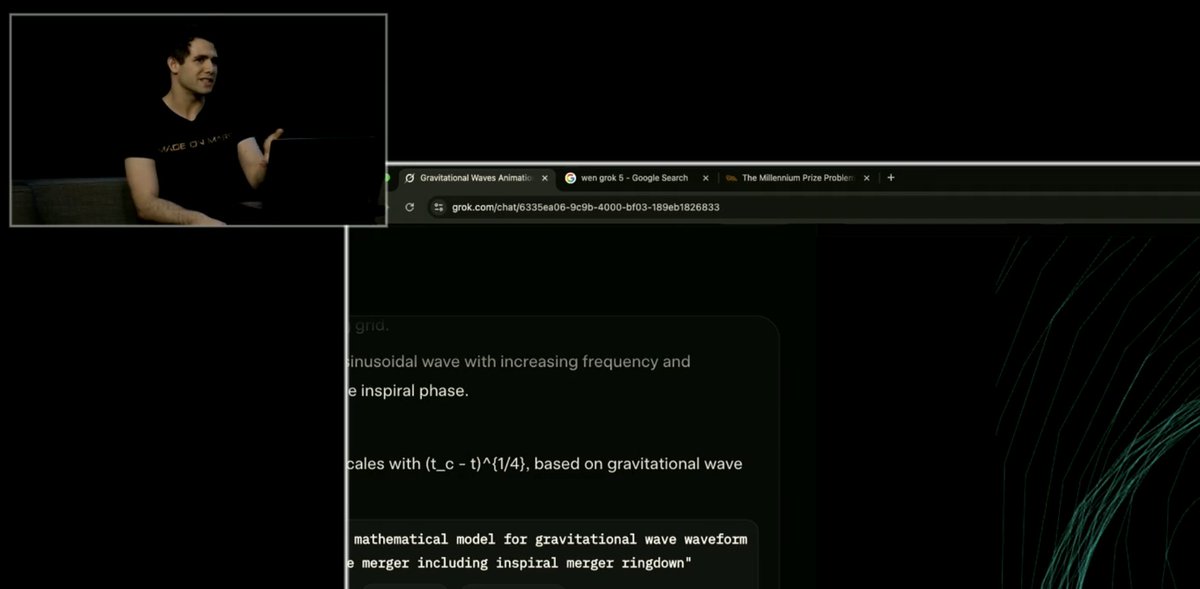Click the line 'sinusoidal wave with increasing frequency and'

(519, 361)
